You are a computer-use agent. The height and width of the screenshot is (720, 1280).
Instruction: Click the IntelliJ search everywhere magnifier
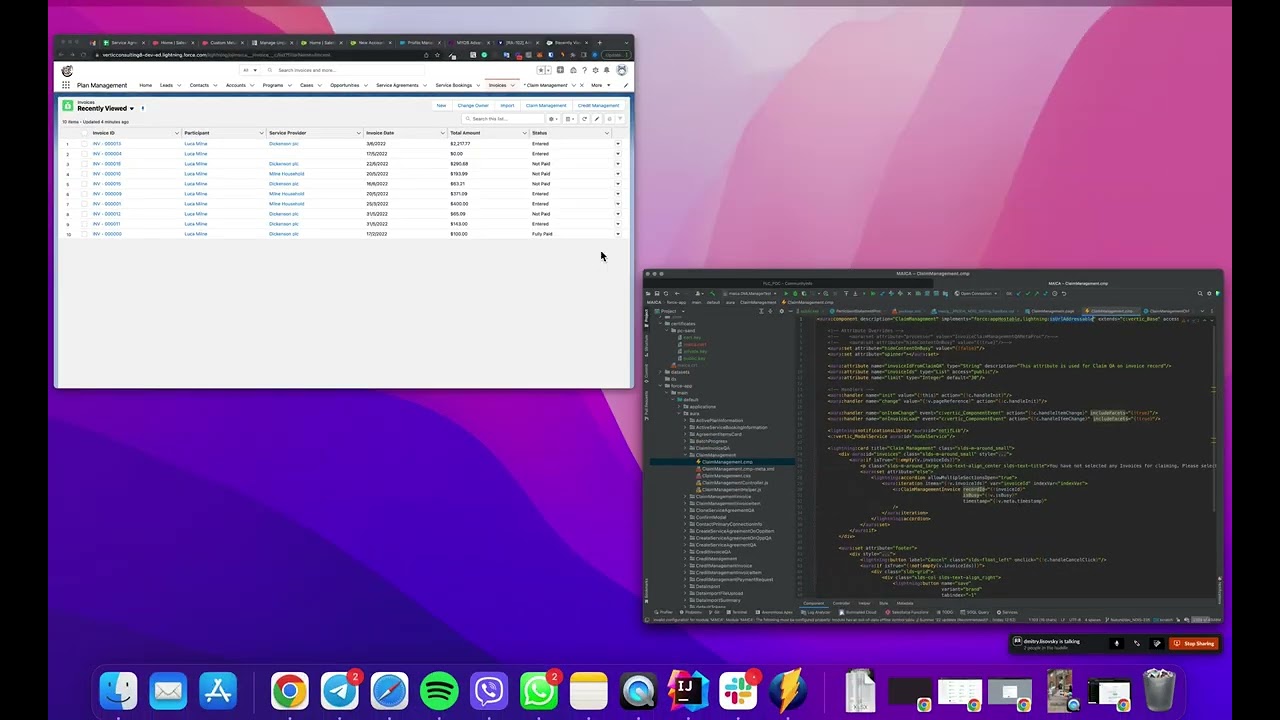point(1200,294)
